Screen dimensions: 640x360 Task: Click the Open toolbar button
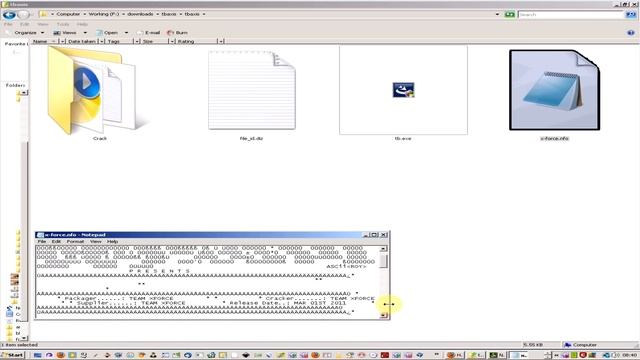click(107, 32)
